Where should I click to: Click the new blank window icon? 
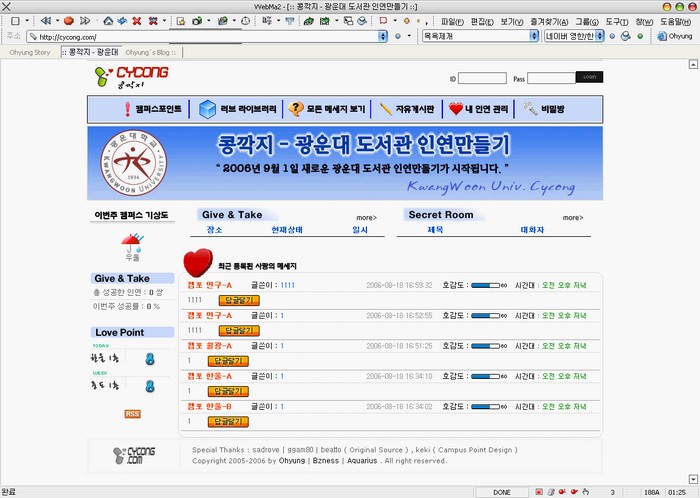(15, 21)
